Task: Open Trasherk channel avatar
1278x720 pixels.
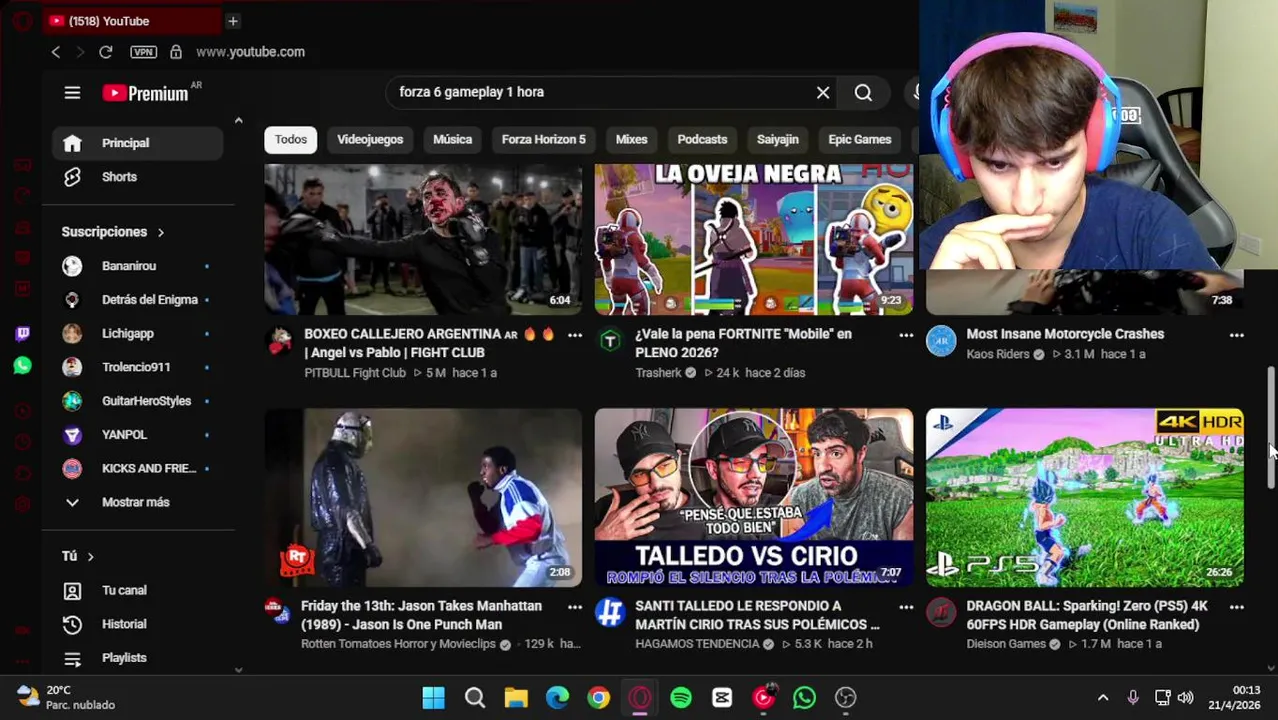Action: point(610,341)
